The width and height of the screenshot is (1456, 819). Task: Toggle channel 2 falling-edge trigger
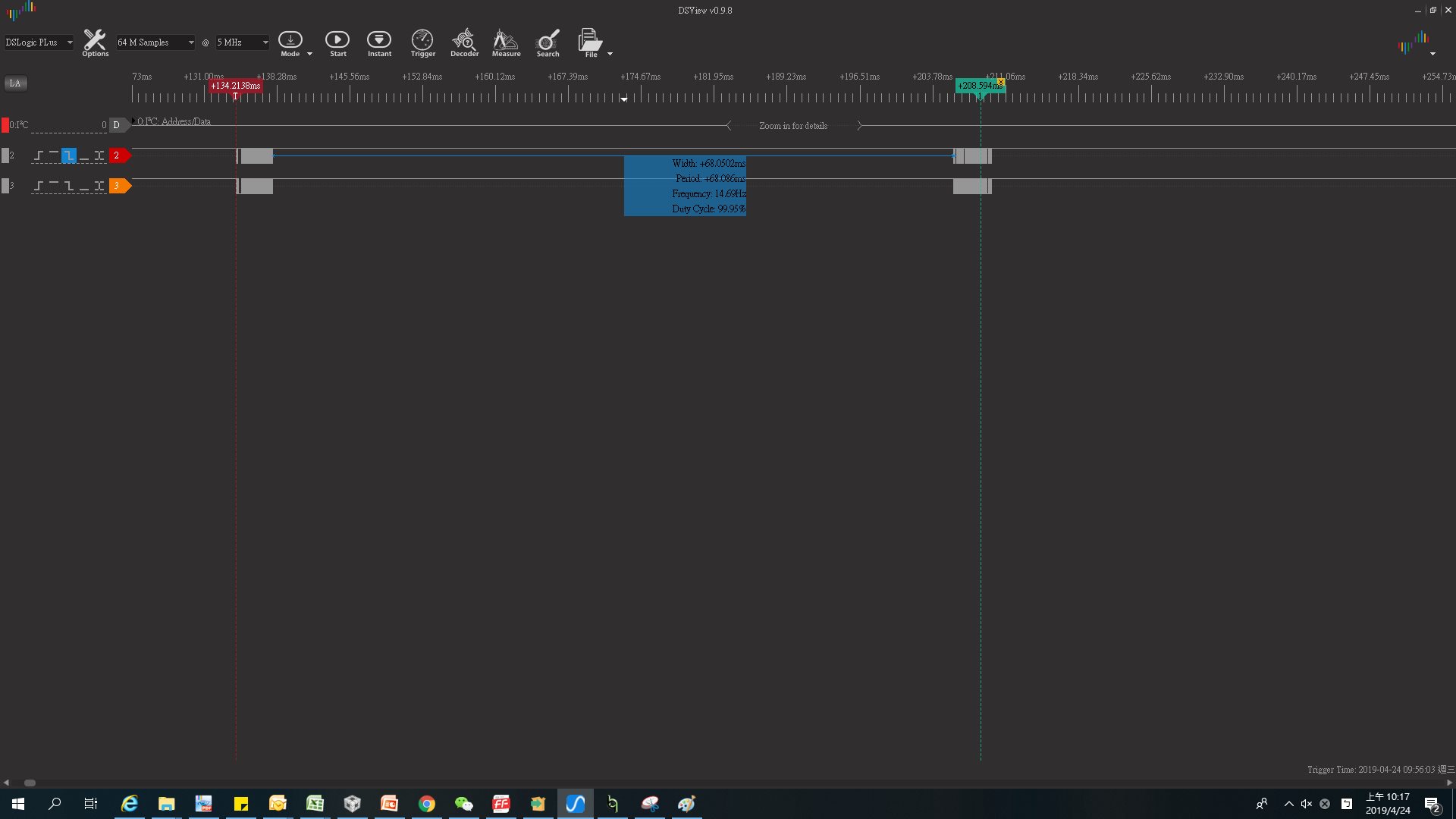pos(68,155)
